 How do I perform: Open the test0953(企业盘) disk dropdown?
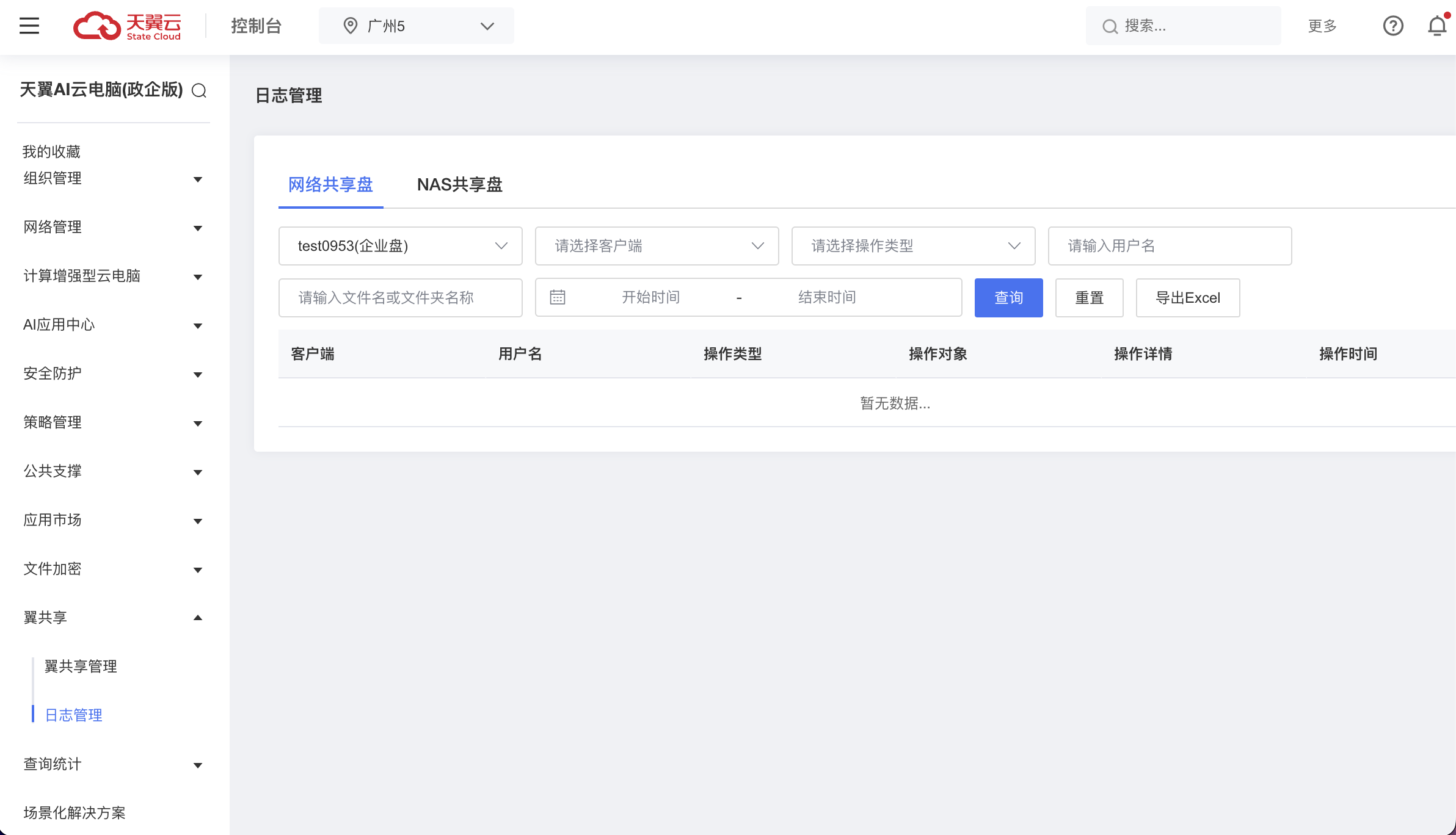[x=400, y=246]
